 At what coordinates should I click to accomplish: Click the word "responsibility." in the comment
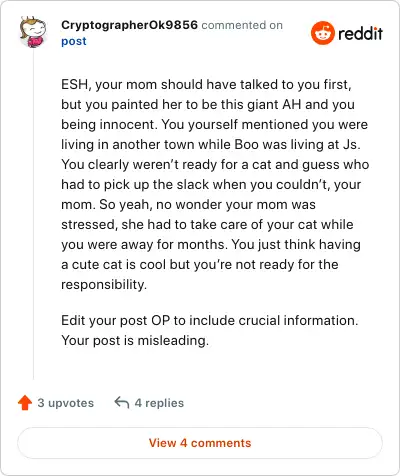[x=104, y=285]
